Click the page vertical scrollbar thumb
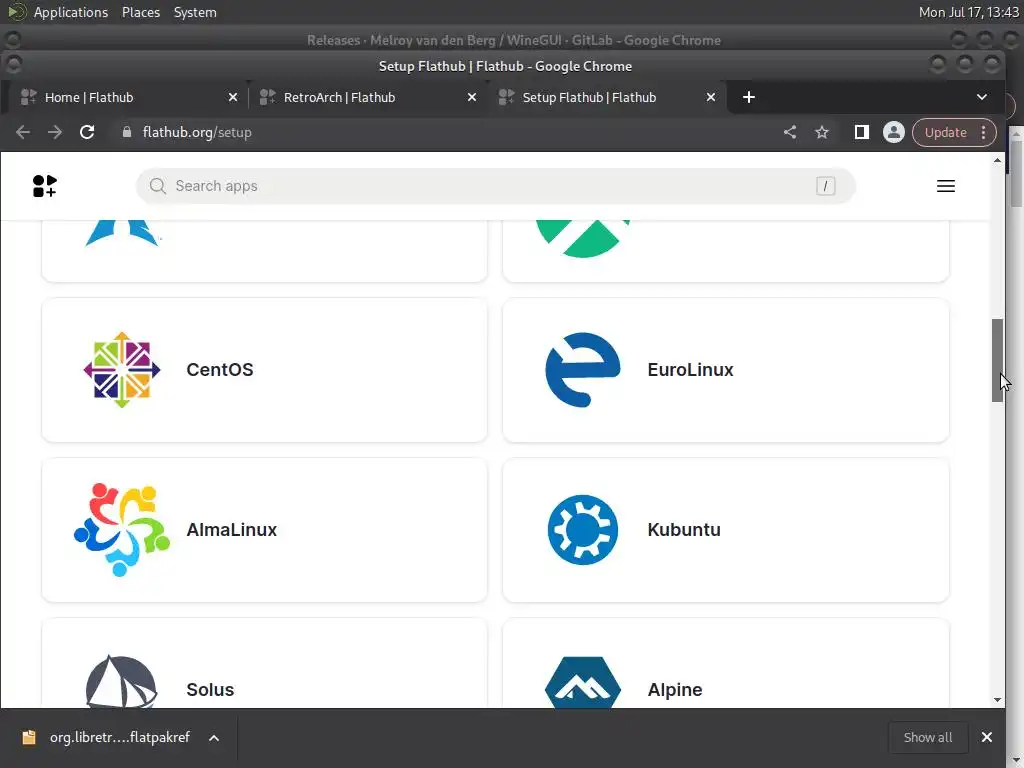Screen dimensions: 1024x768 click(x=997, y=360)
